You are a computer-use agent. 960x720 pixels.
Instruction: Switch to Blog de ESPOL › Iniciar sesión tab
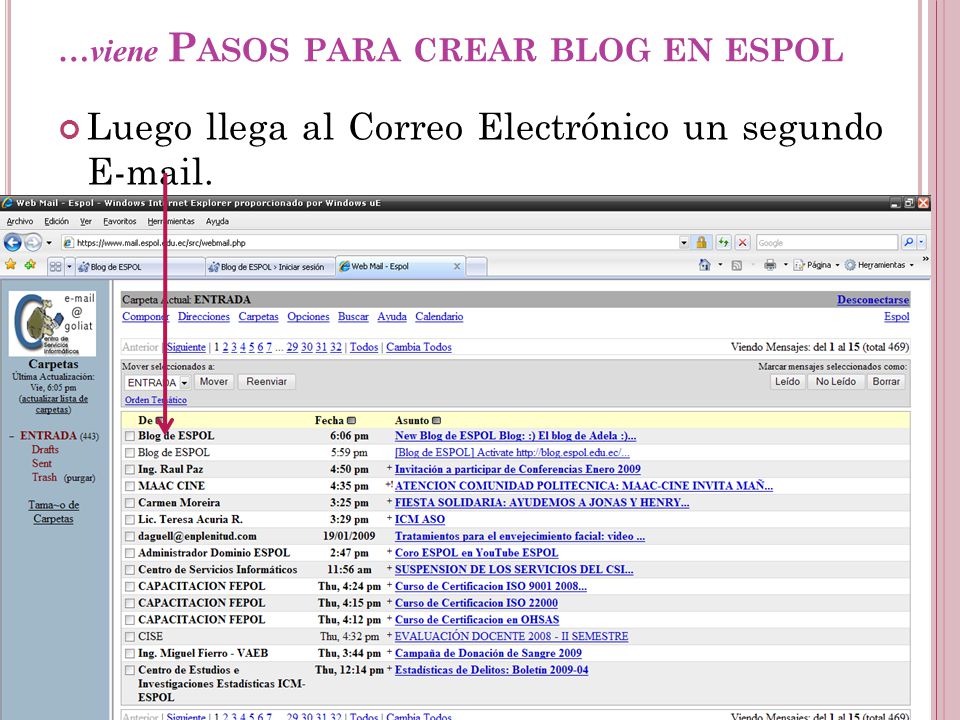pyautogui.click(x=270, y=266)
